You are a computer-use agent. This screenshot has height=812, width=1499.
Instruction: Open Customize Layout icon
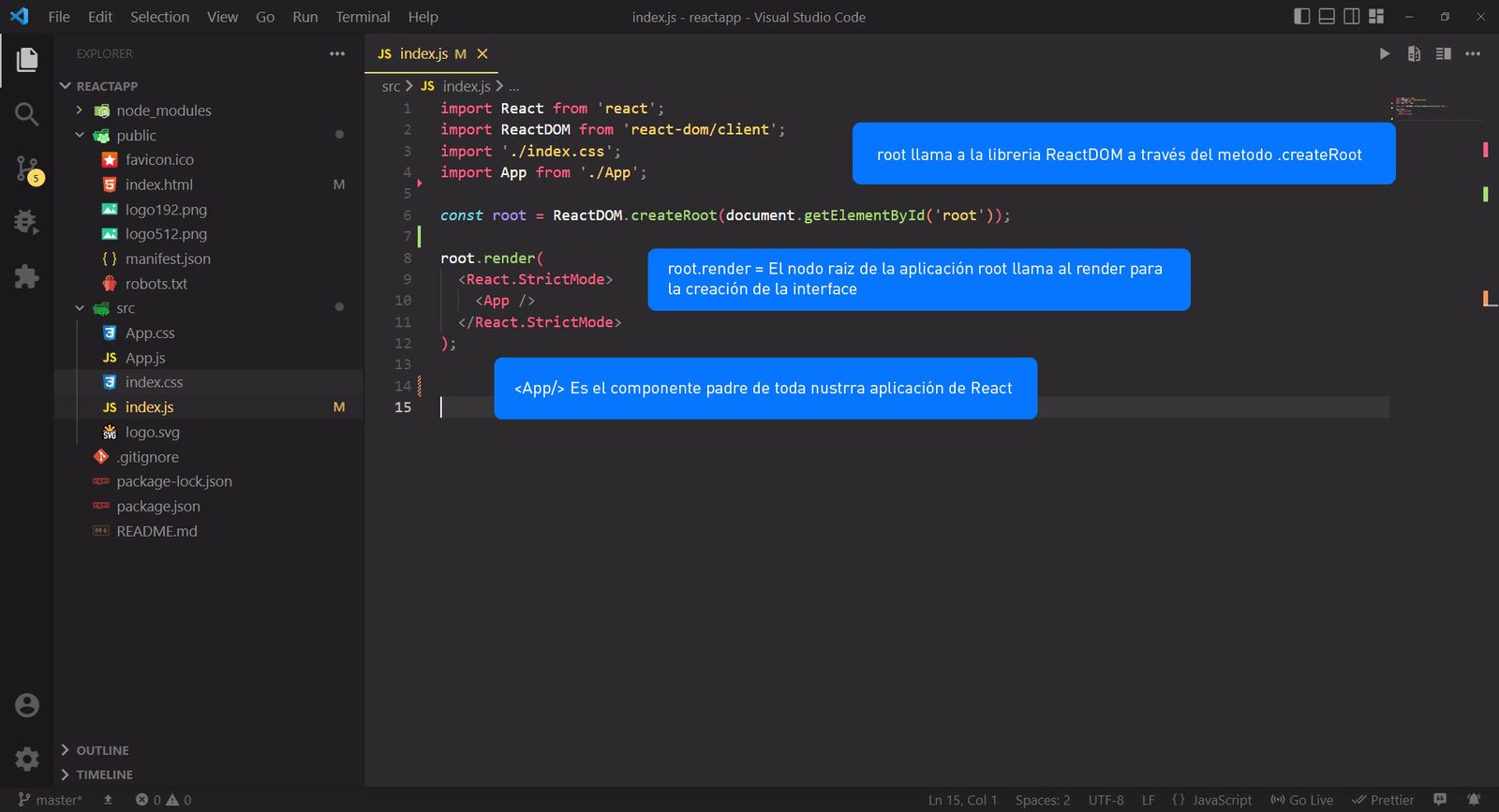1376,17
